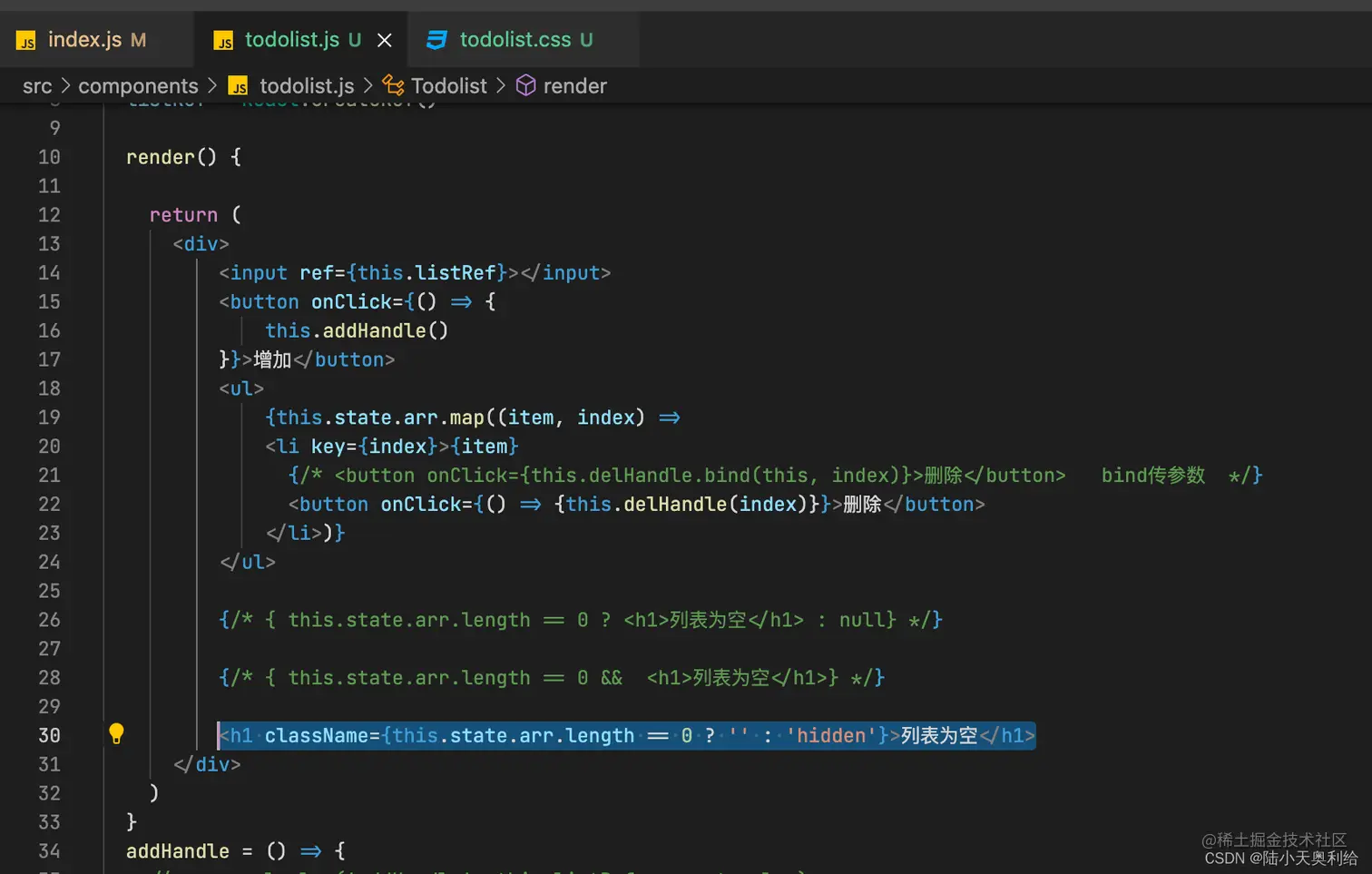Image resolution: width=1372 pixels, height=874 pixels.
Task: Click the closing '</div>' tag on line 31
Action: tap(207, 765)
